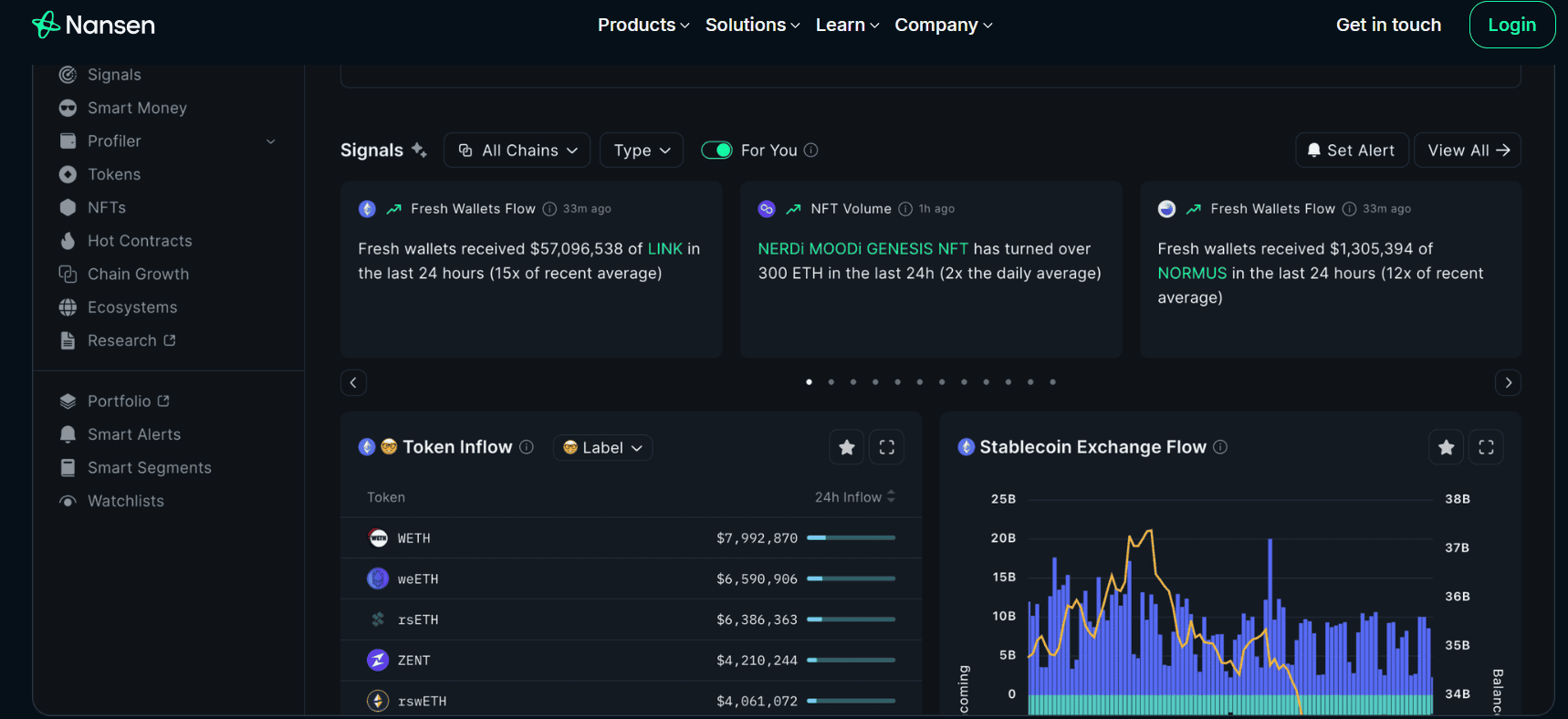The width and height of the screenshot is (1568, 719).
Task: Expand the Profiler sidebar section
Action: pyautogui.click(x=270, y=141)
